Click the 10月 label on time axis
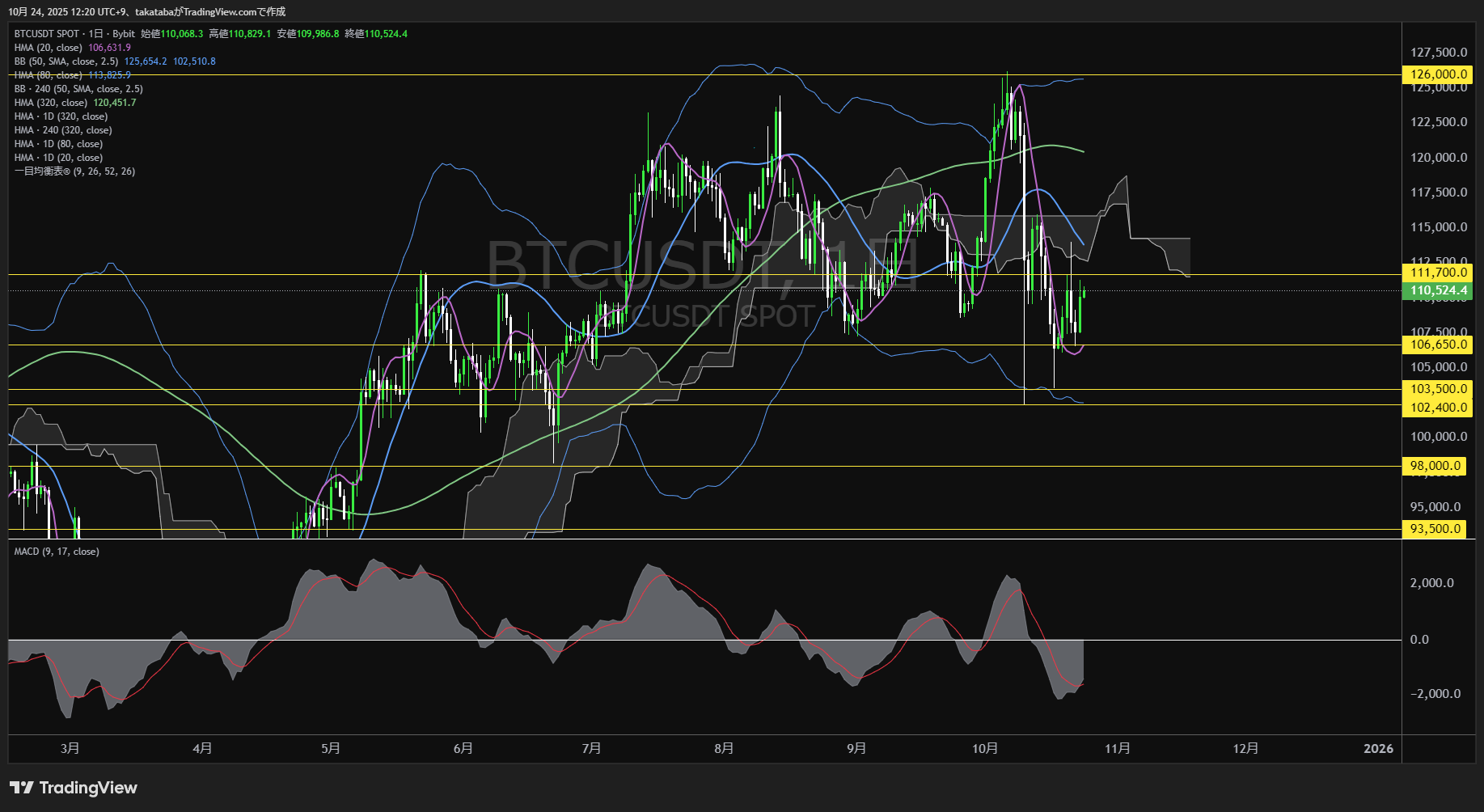The width and height of the screenshot is (1484, 812). 985,749
